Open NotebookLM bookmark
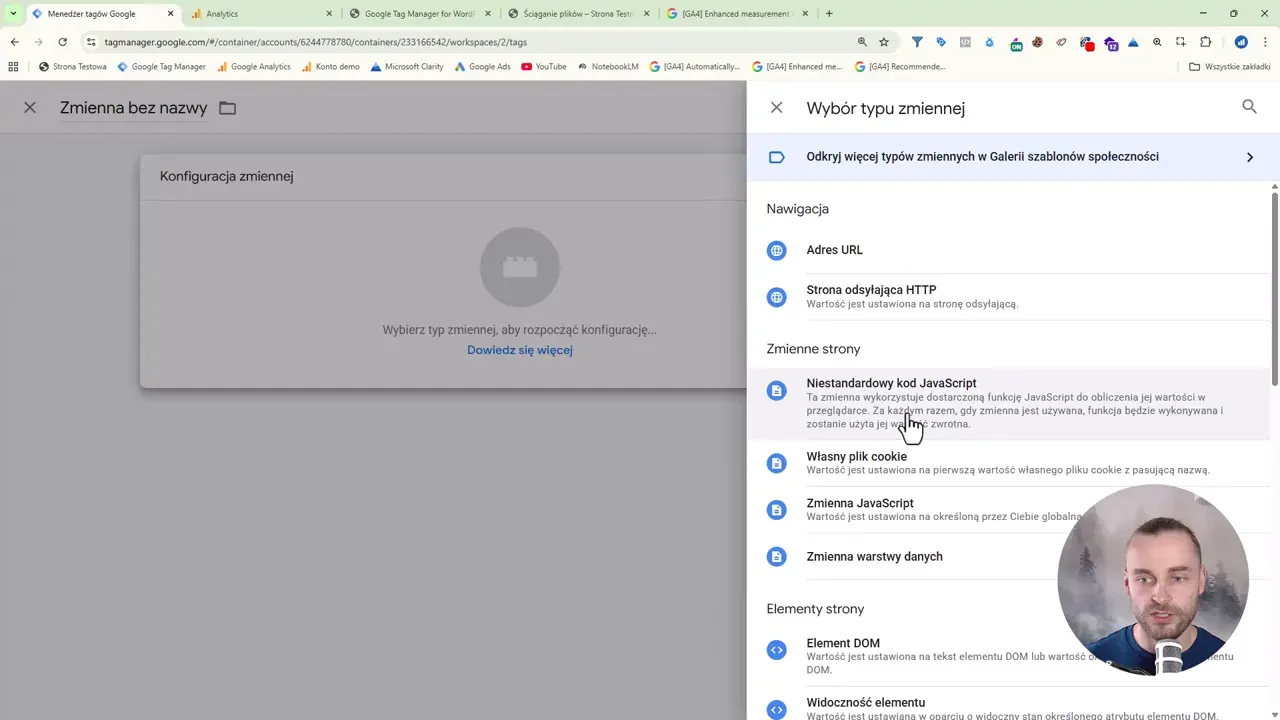This screenshot has width=1280, height=720. pos(607,66)
